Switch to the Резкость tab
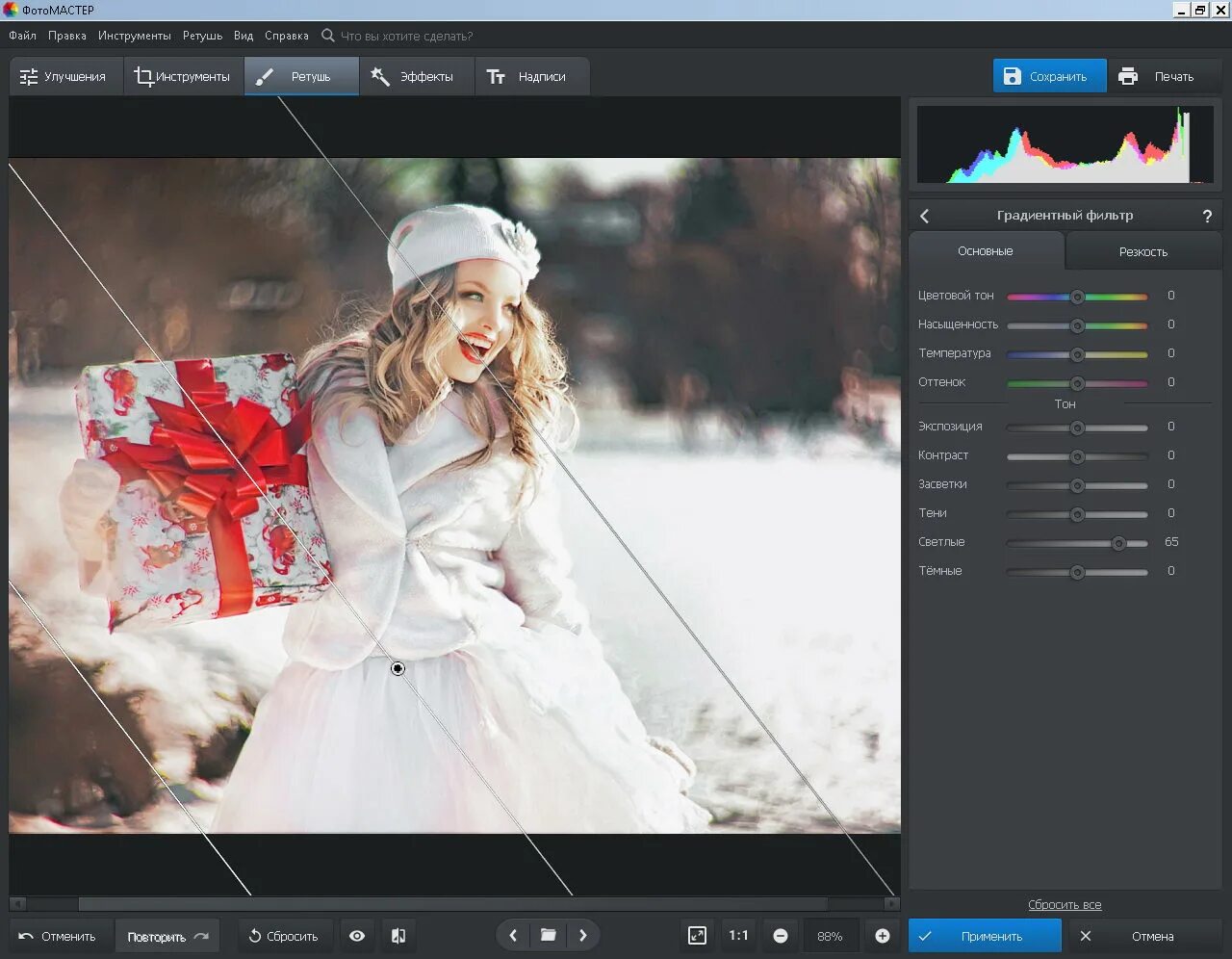Image resolution: width=1232 pixels, height=959 pixels. click(1142, 251)
